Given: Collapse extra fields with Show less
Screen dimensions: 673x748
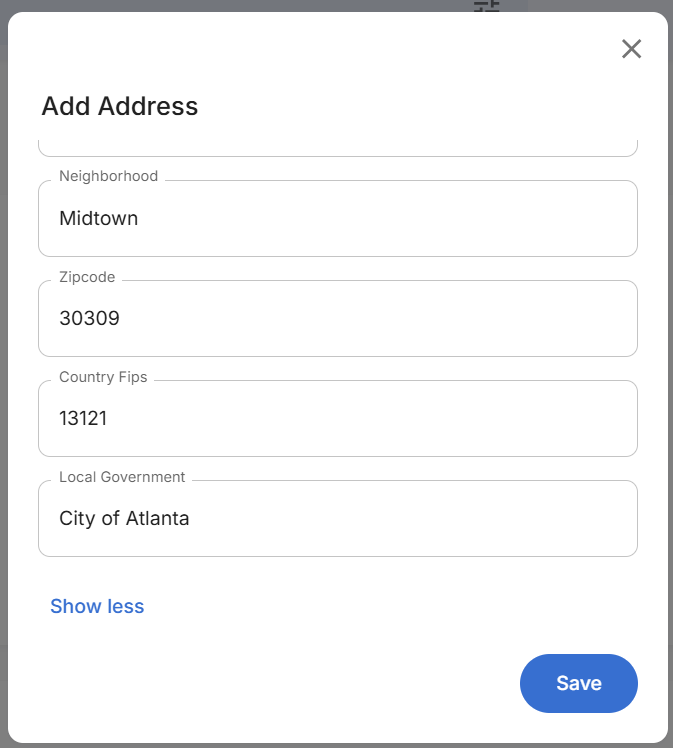Looking at the screenshot, I should point(97,606).
